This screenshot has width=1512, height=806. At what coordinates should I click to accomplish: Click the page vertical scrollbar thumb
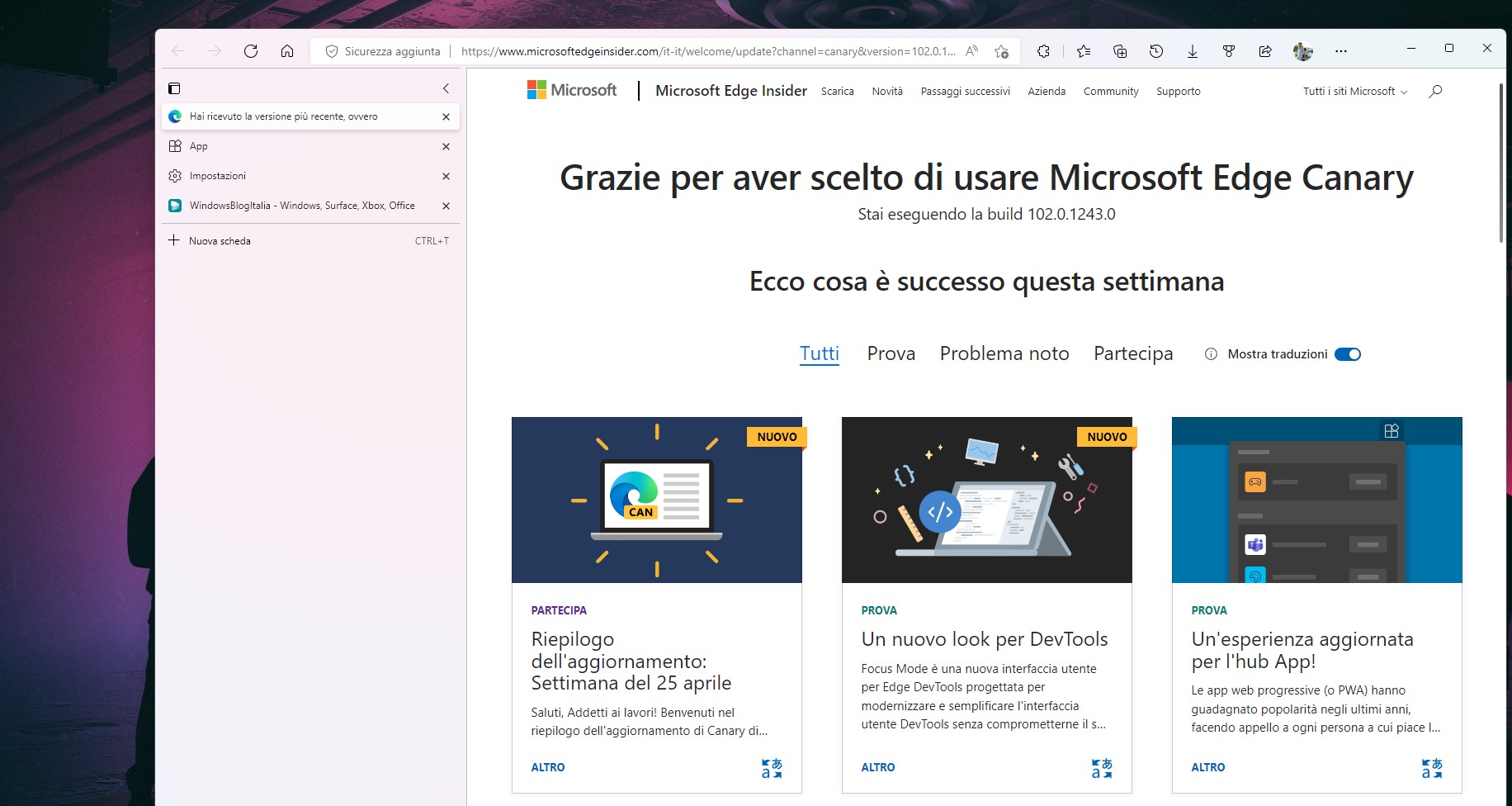[x=1500, y=162]
